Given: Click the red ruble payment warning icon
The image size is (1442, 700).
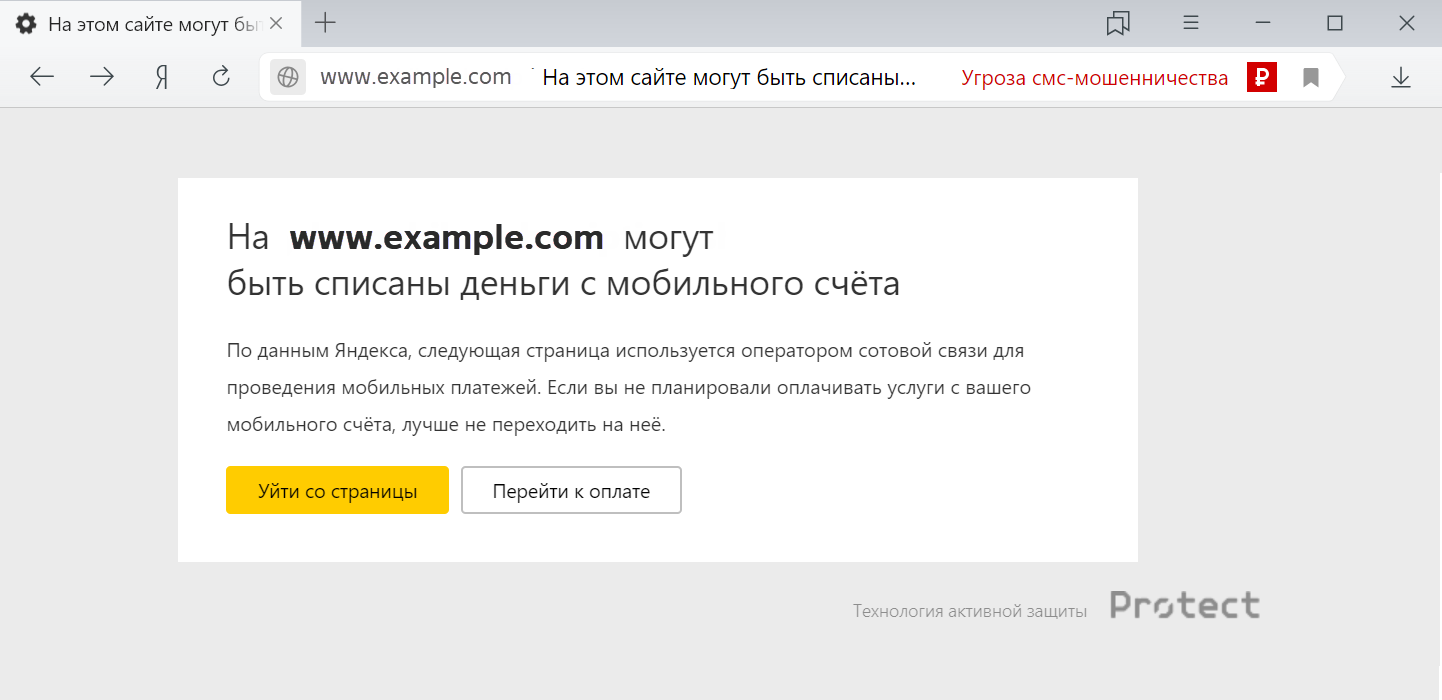Looking at the screenshot, I should click(x=1262, y=77).
